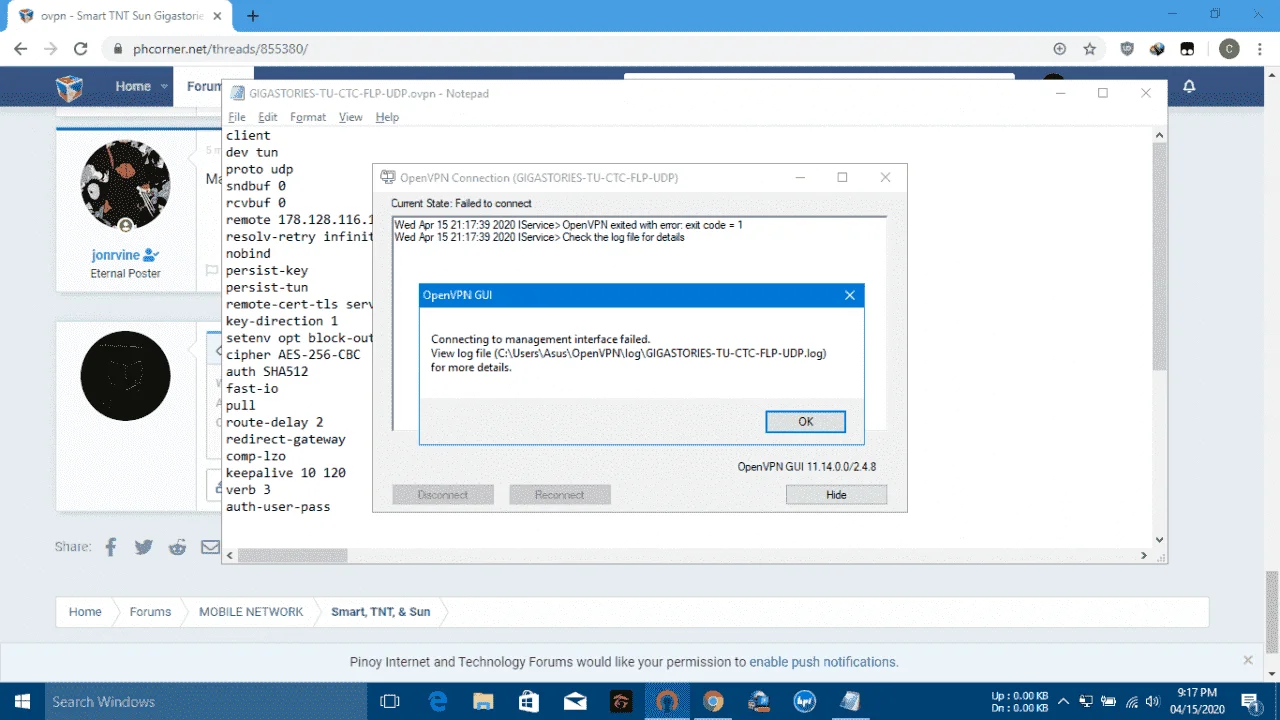Launch Microsoft Edge from taskbar
The height and width of the screenshot is (720, 1280).
click(x=438, y=701)
